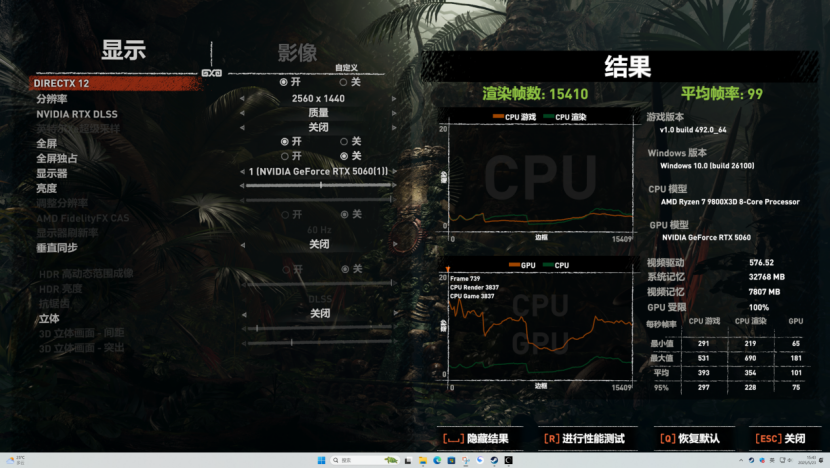This screenshot has height=468, width=830.
Task: Select the 显示器 setting row
Action: click(x=52, y=173)
